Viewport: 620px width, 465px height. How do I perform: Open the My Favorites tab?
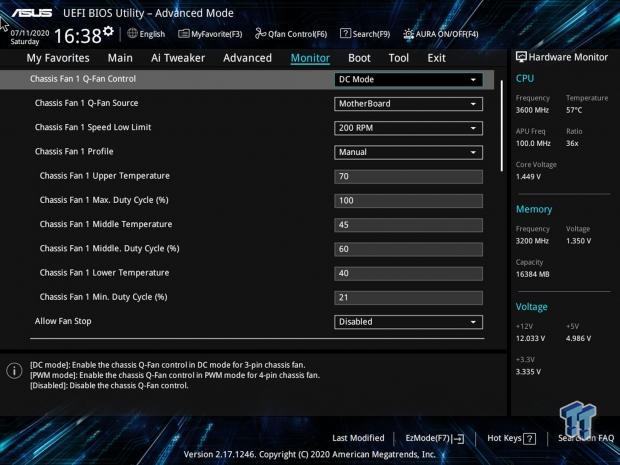point(58,58)
